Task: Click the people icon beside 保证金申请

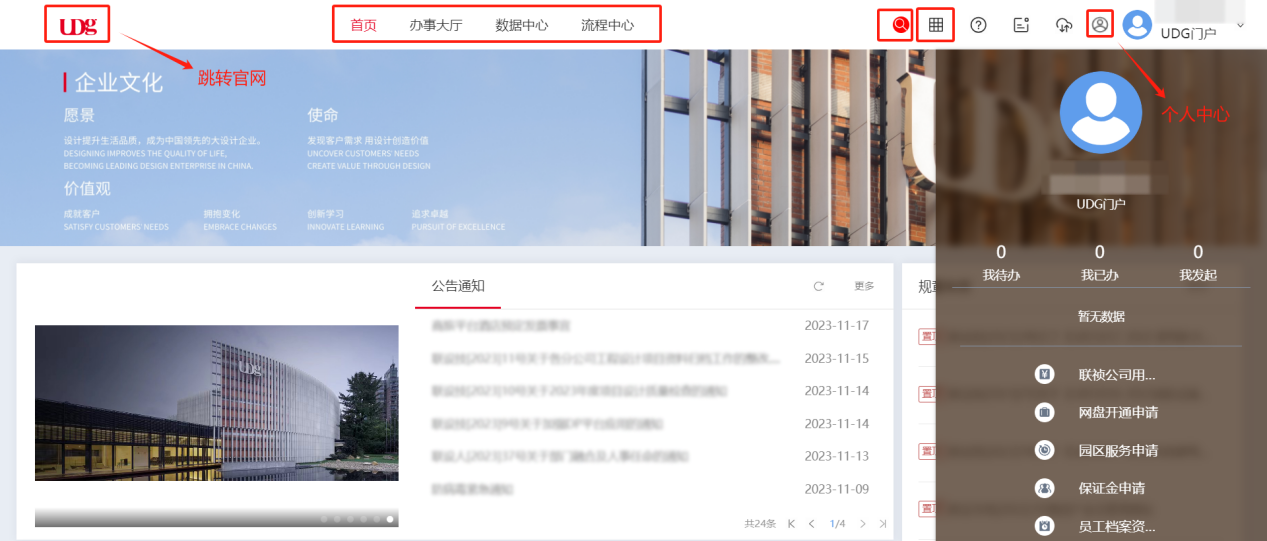Action: click(x=1045, y=488)
